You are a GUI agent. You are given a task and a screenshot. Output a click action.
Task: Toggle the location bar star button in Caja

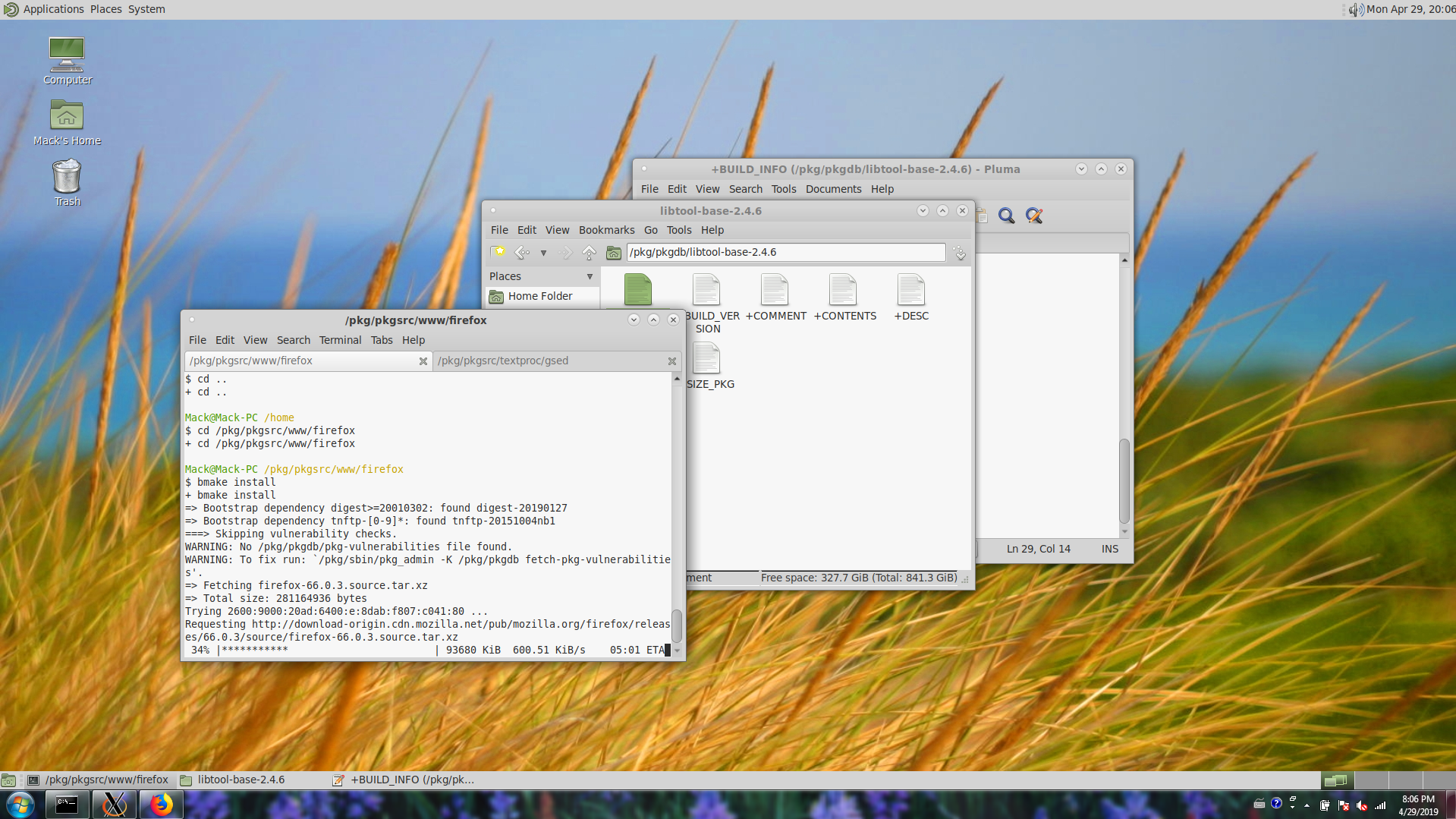[x=498, y=252]
